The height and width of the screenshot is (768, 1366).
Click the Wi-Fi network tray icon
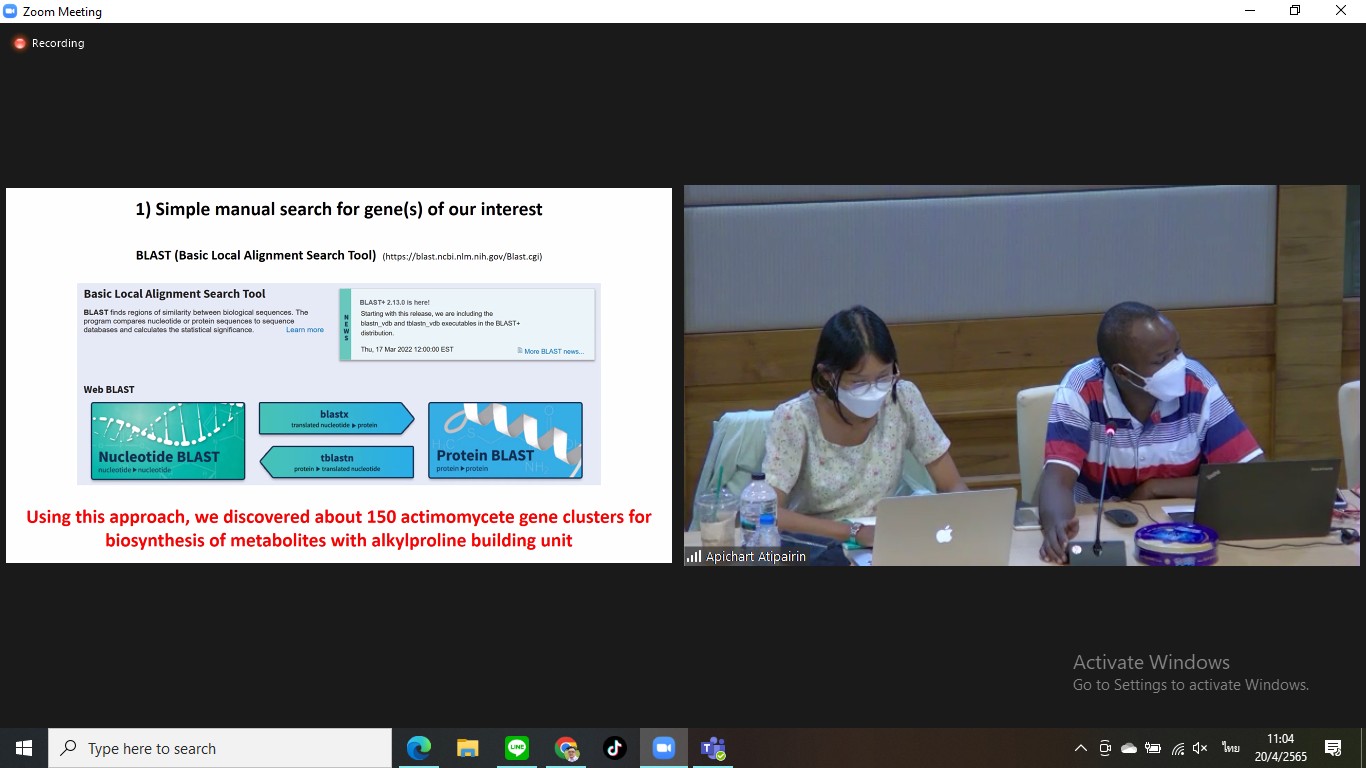[1178, 748]
